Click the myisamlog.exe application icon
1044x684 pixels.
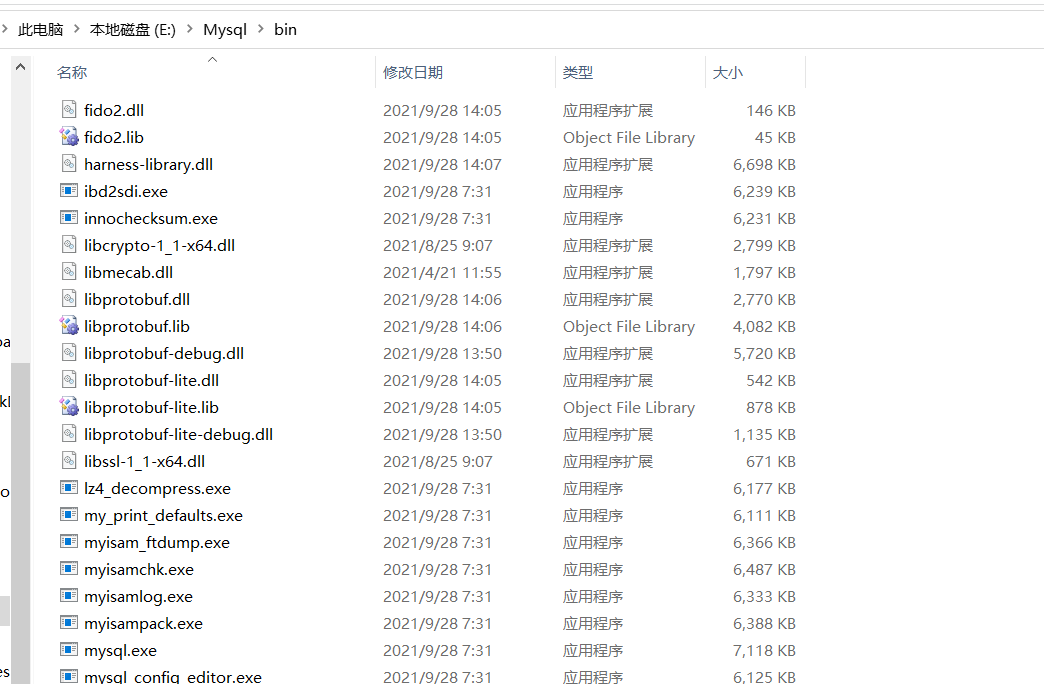pyautogui.click(x=69, y=595)
